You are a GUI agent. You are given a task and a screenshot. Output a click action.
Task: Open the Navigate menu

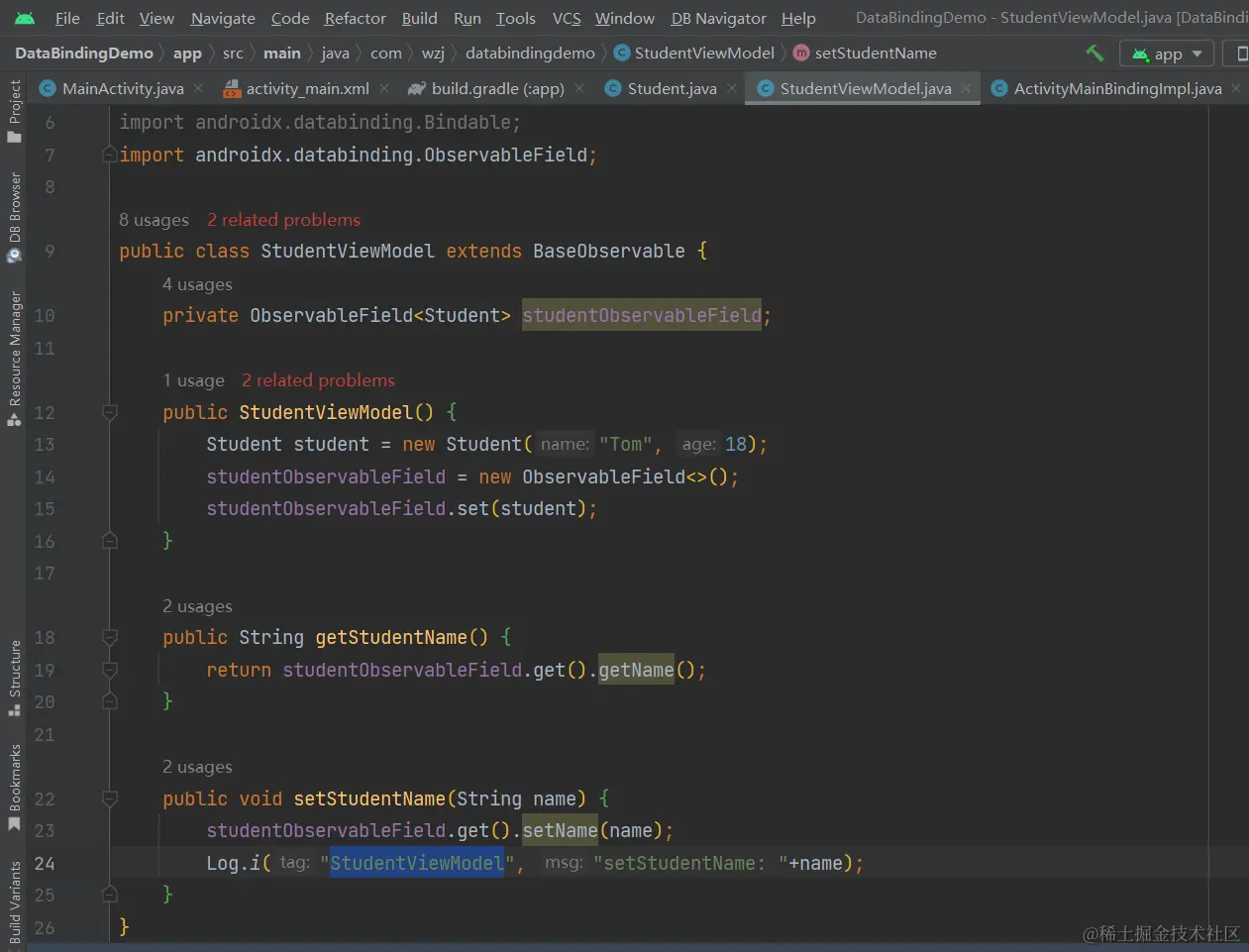[x=223, y=18]
